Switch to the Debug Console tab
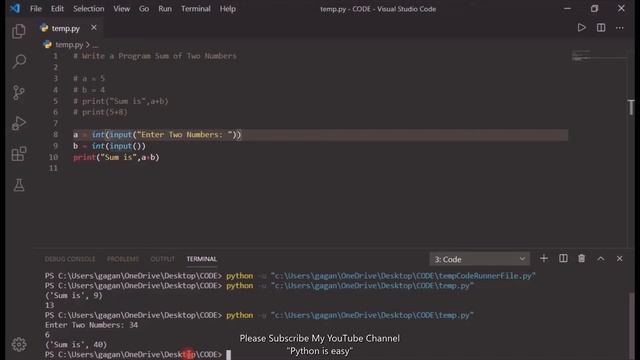 tap(70, 259)
